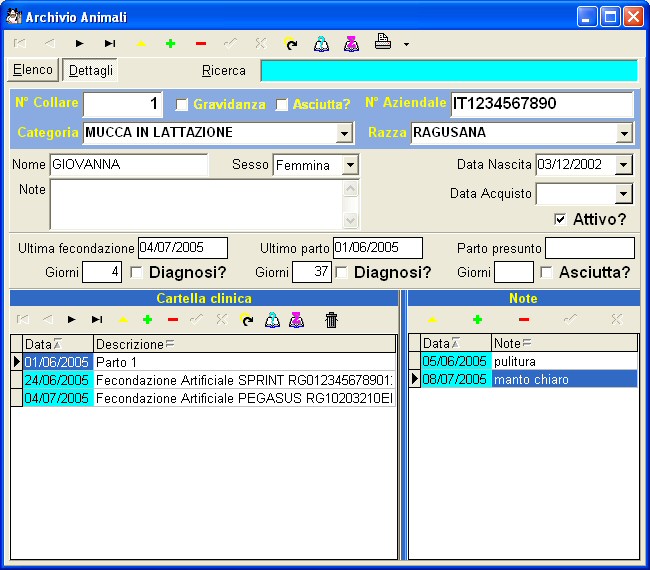Click date cell 24/06/2005 in Cartella clinica
This screenshot has height=570, width=650.
[58, 380]
